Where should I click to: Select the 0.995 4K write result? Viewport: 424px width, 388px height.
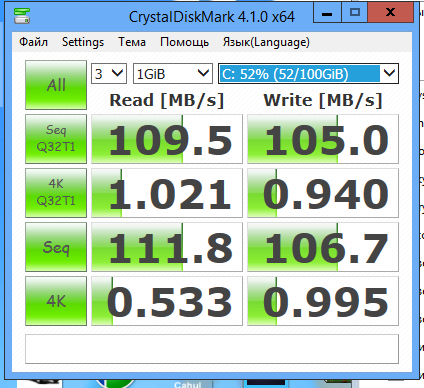pyautogui.click(x=323, y=301)
